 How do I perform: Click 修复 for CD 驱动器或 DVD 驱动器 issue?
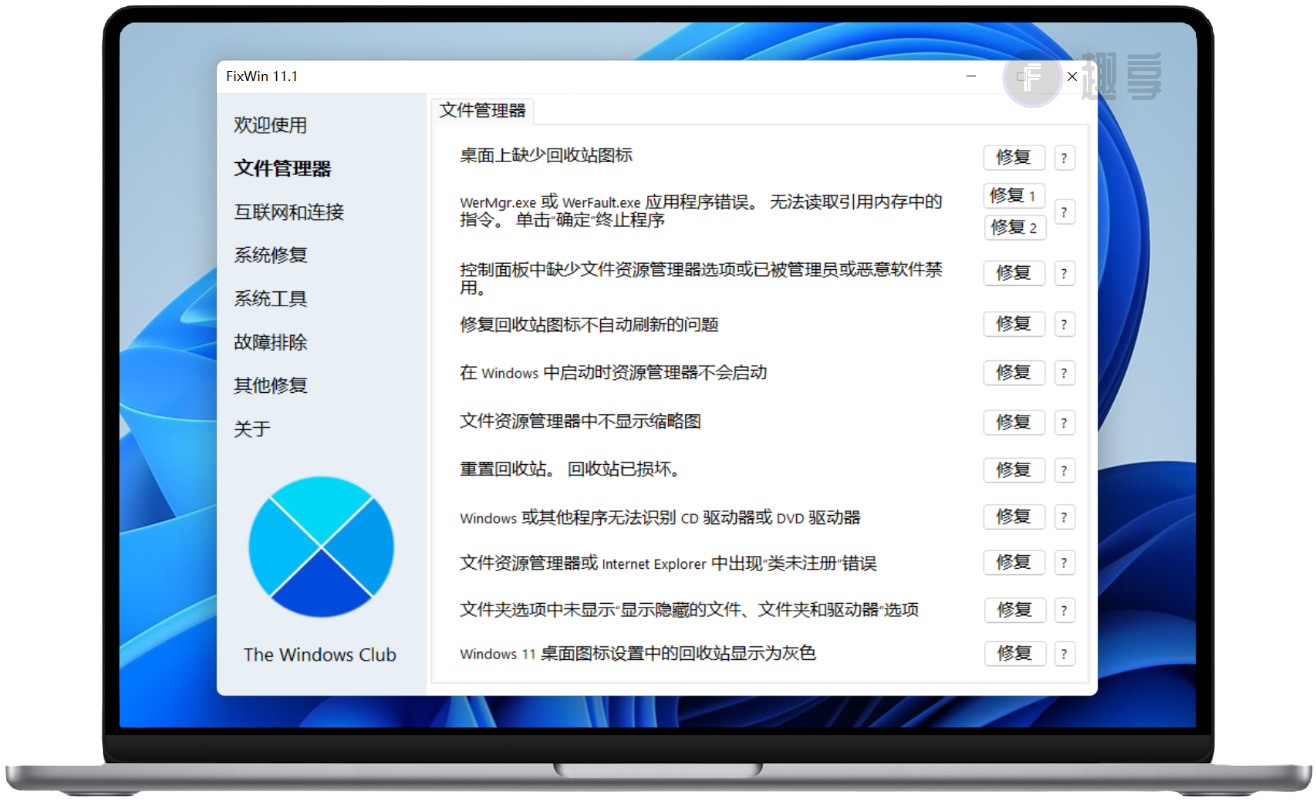point(1014,517)
